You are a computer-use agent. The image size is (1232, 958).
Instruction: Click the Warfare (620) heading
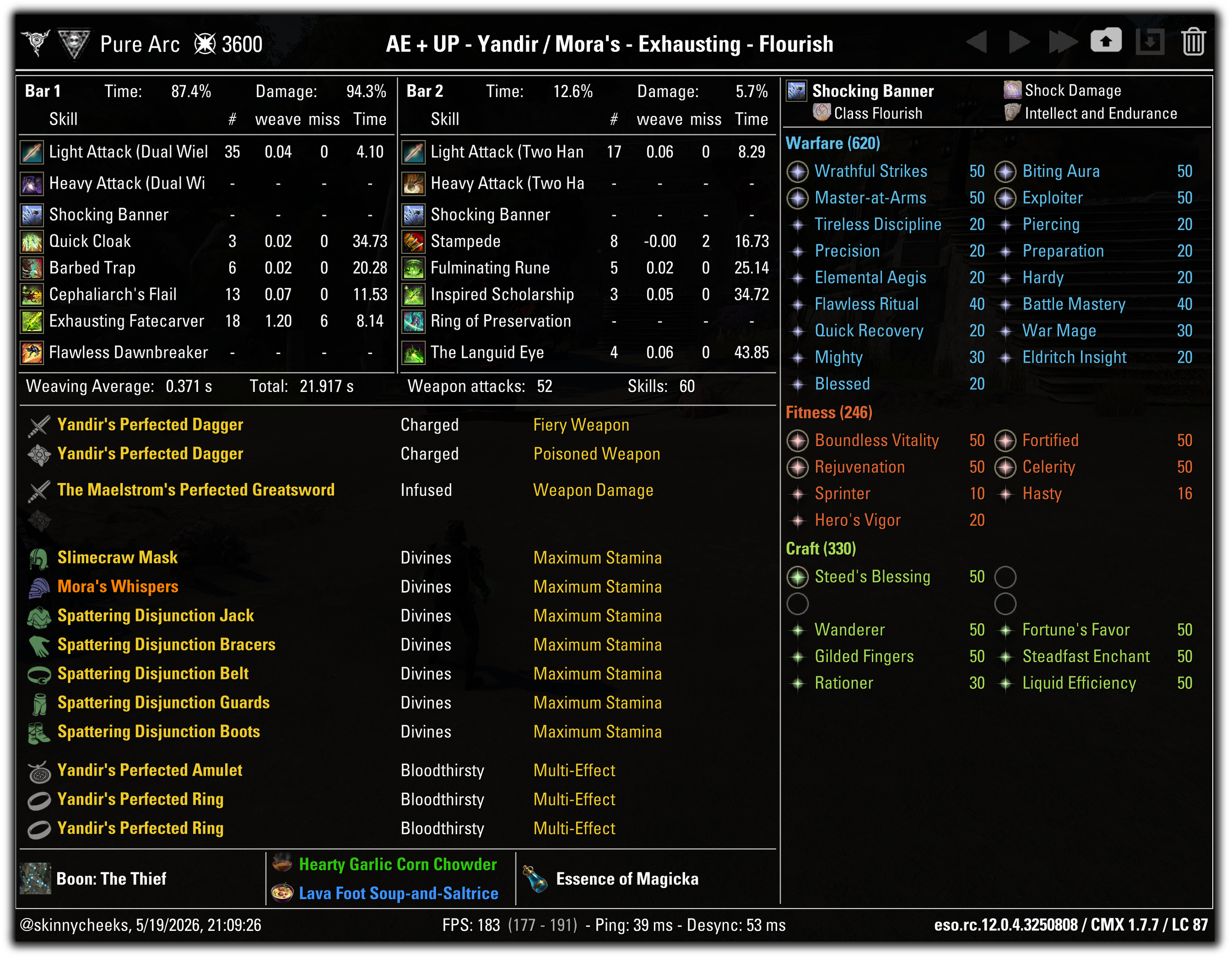833,143
